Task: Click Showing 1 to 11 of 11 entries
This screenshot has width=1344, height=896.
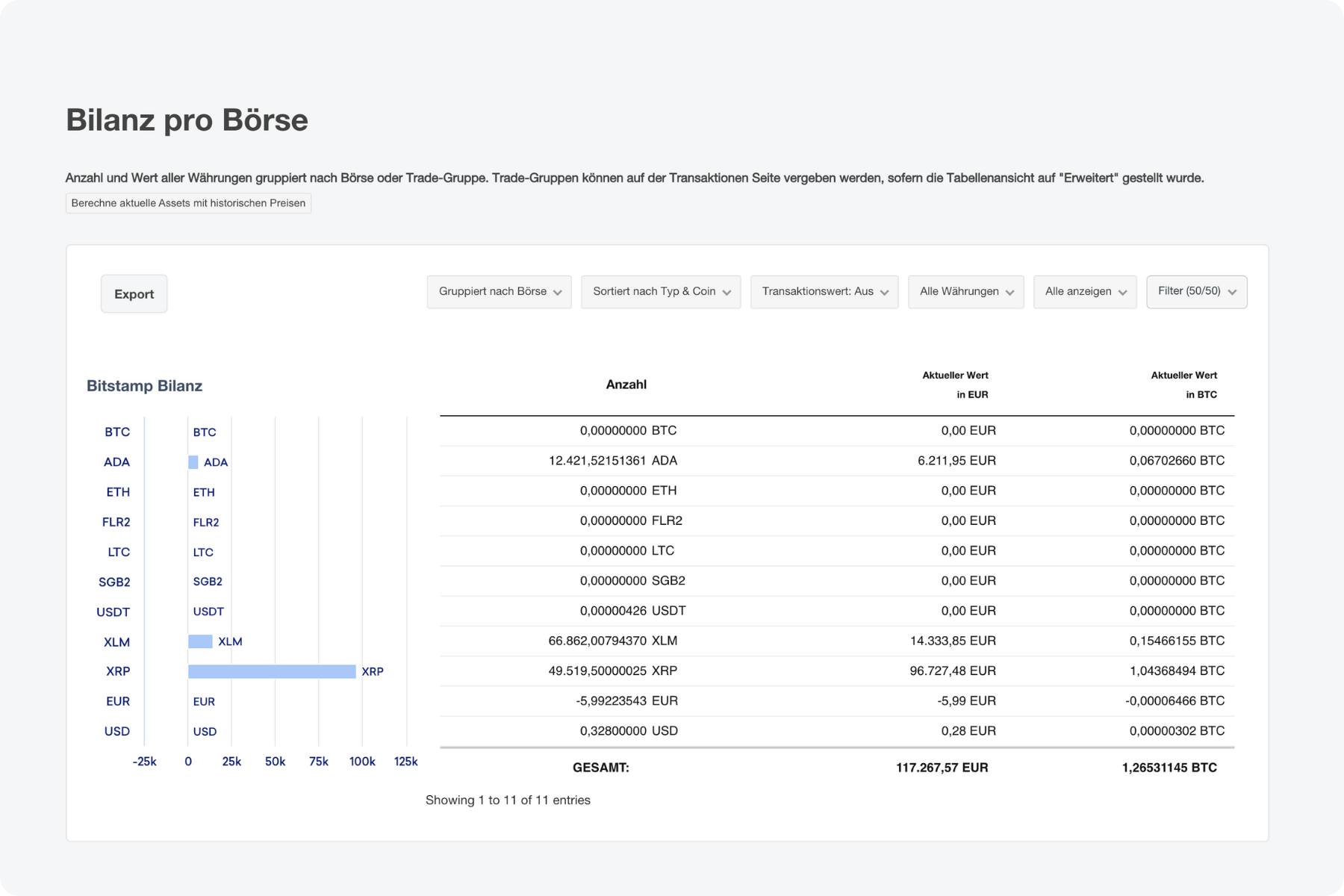Action: point(508,800)
